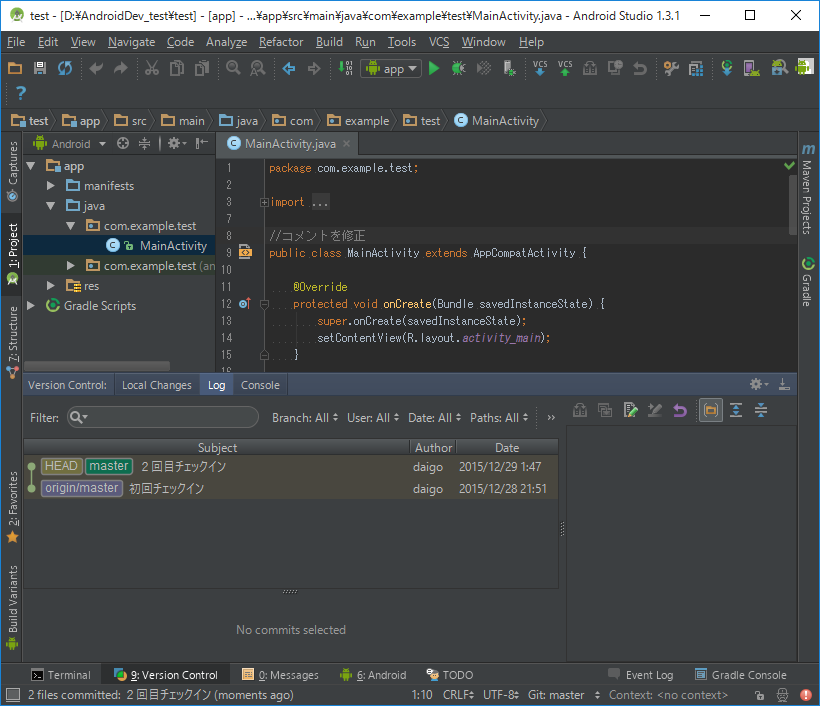The width and height of the screenshot is (820, 706).
Task: Switch to the Local Changes tab
Action: (x=157, y=385)
